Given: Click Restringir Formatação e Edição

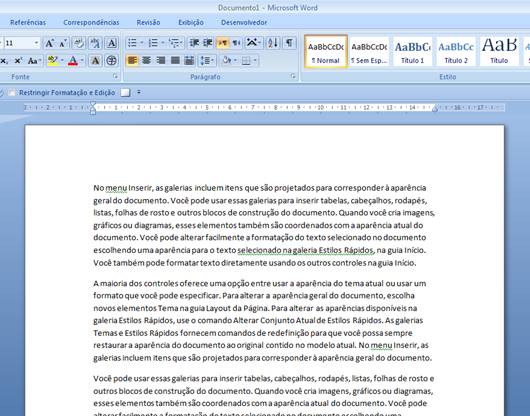Looking at the screenshot, I should pos(67,93).
